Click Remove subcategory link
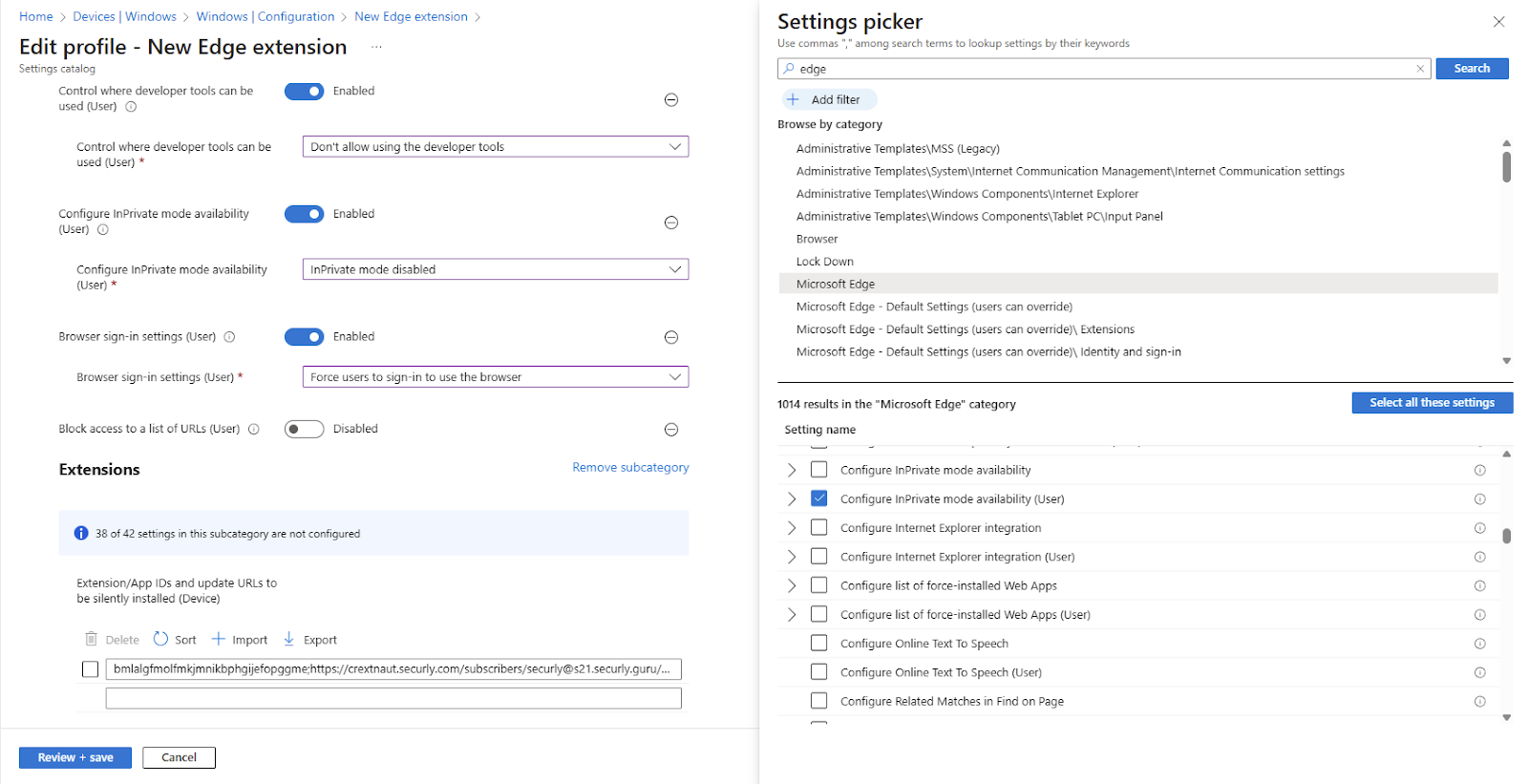Viewport: 1528px width, 784px height. coord(630,467)
